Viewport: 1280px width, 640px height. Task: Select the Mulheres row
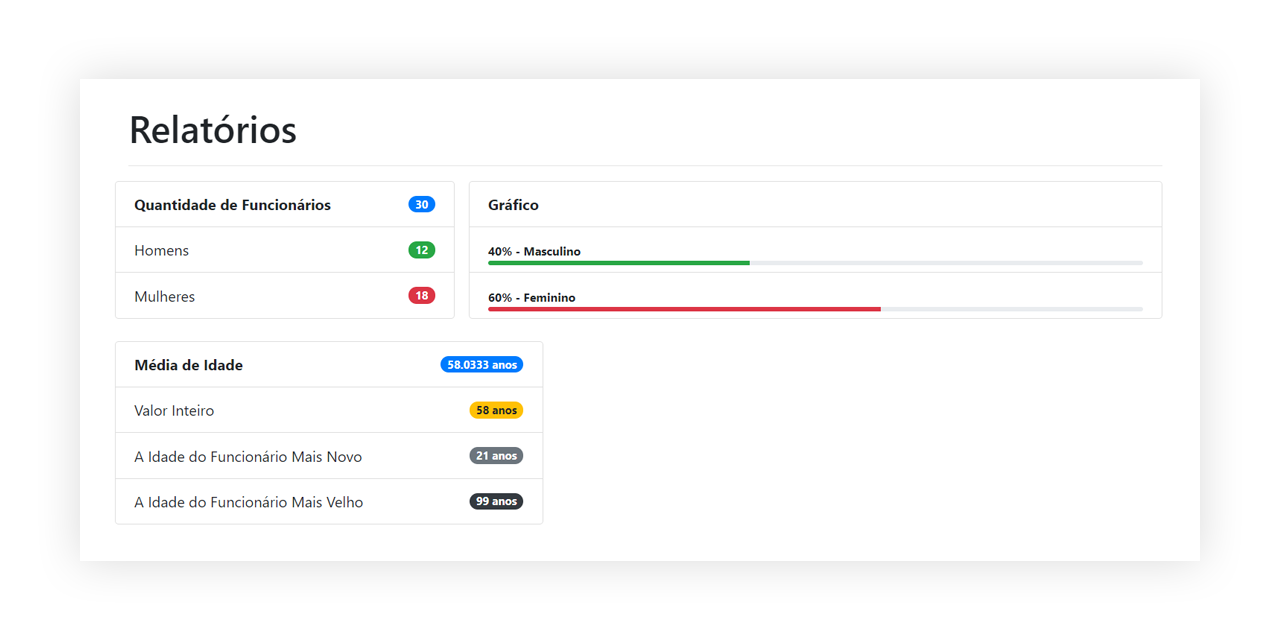[x=165, y=295]
